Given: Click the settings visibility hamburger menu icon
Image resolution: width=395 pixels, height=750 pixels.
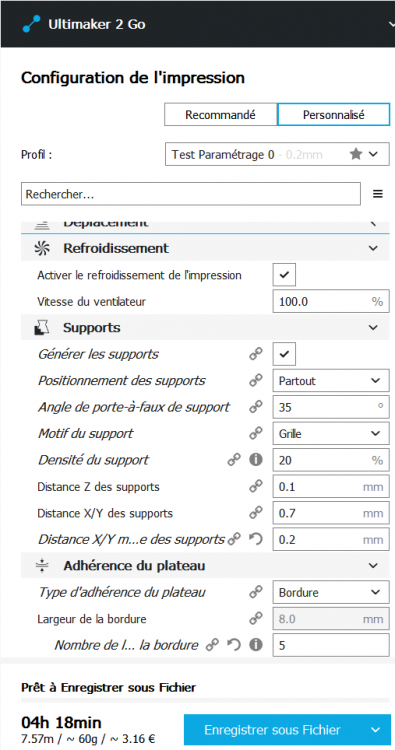Looking at the screenshot, I should coord(378,194).
